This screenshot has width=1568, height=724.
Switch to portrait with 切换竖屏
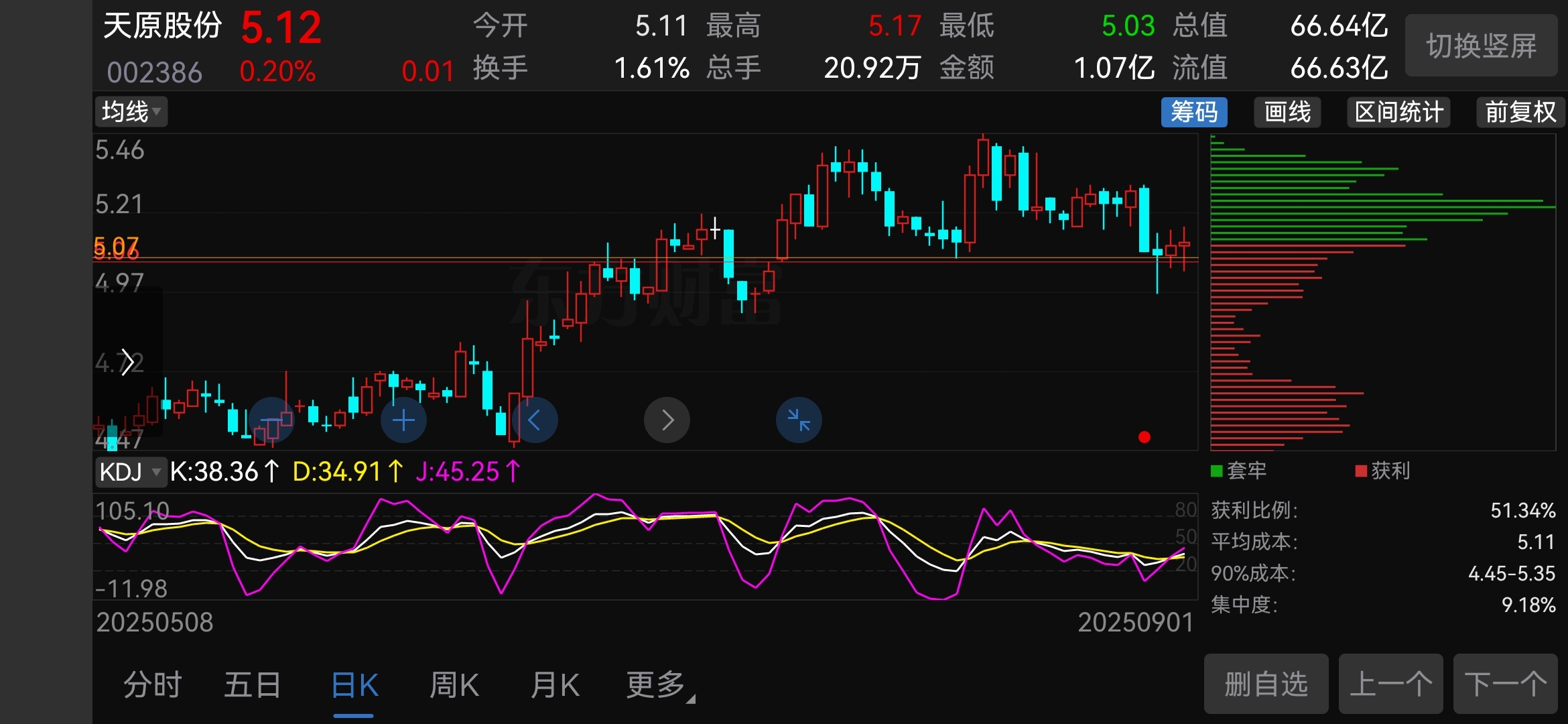click(x=1482, y=46)
